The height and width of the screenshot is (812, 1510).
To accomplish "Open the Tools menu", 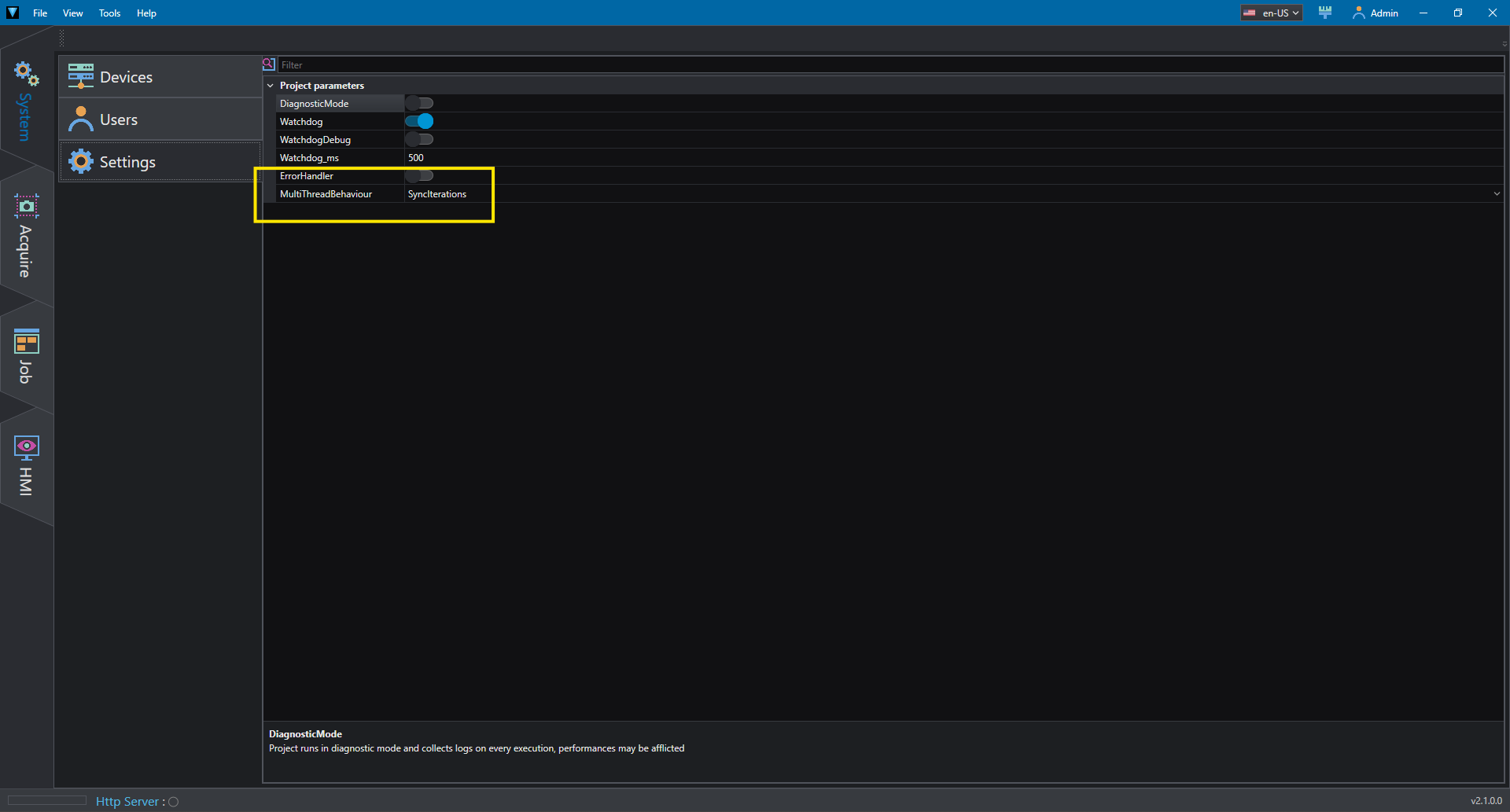I will pos(110,13).
